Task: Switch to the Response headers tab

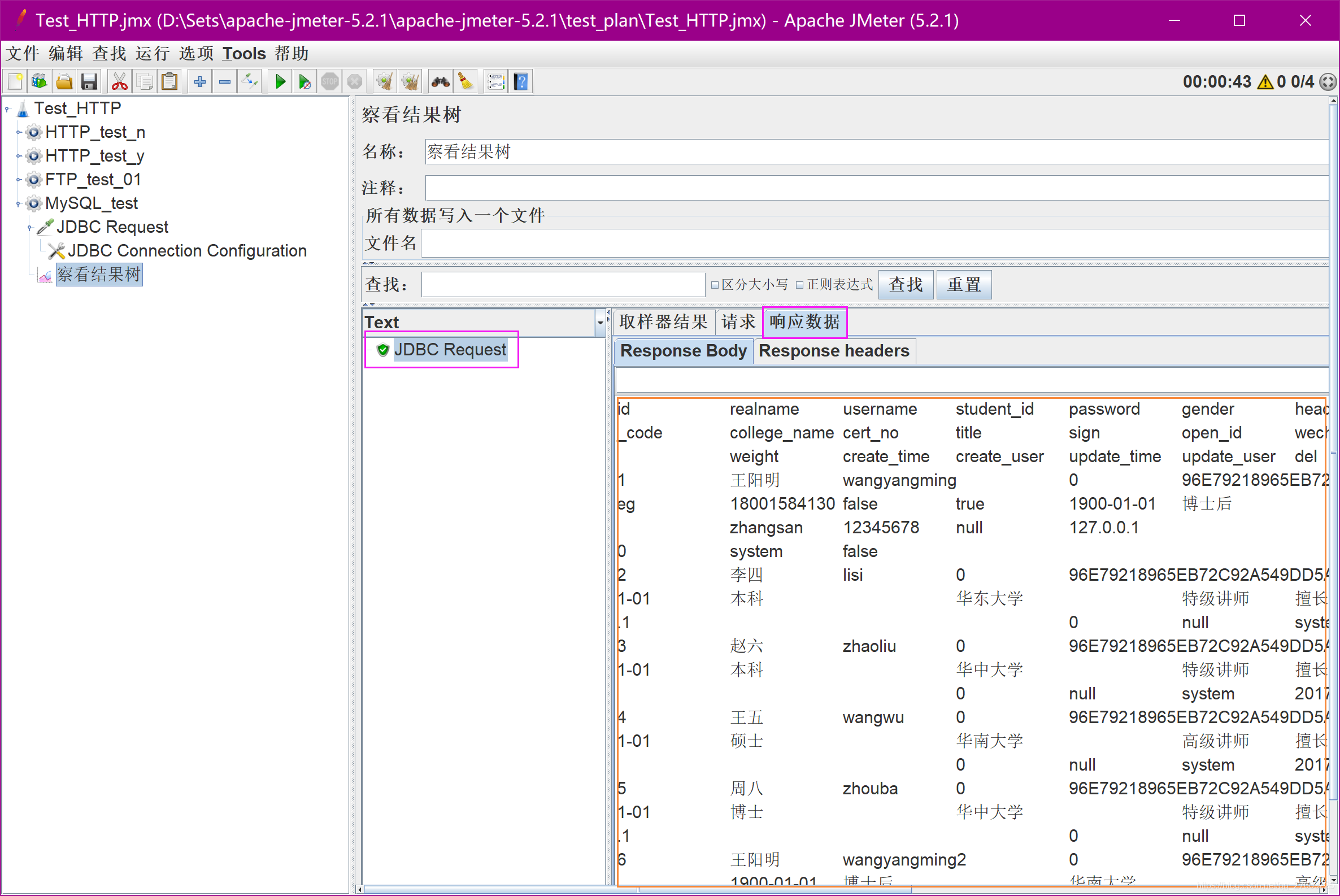Action: (x=833, y=350)
